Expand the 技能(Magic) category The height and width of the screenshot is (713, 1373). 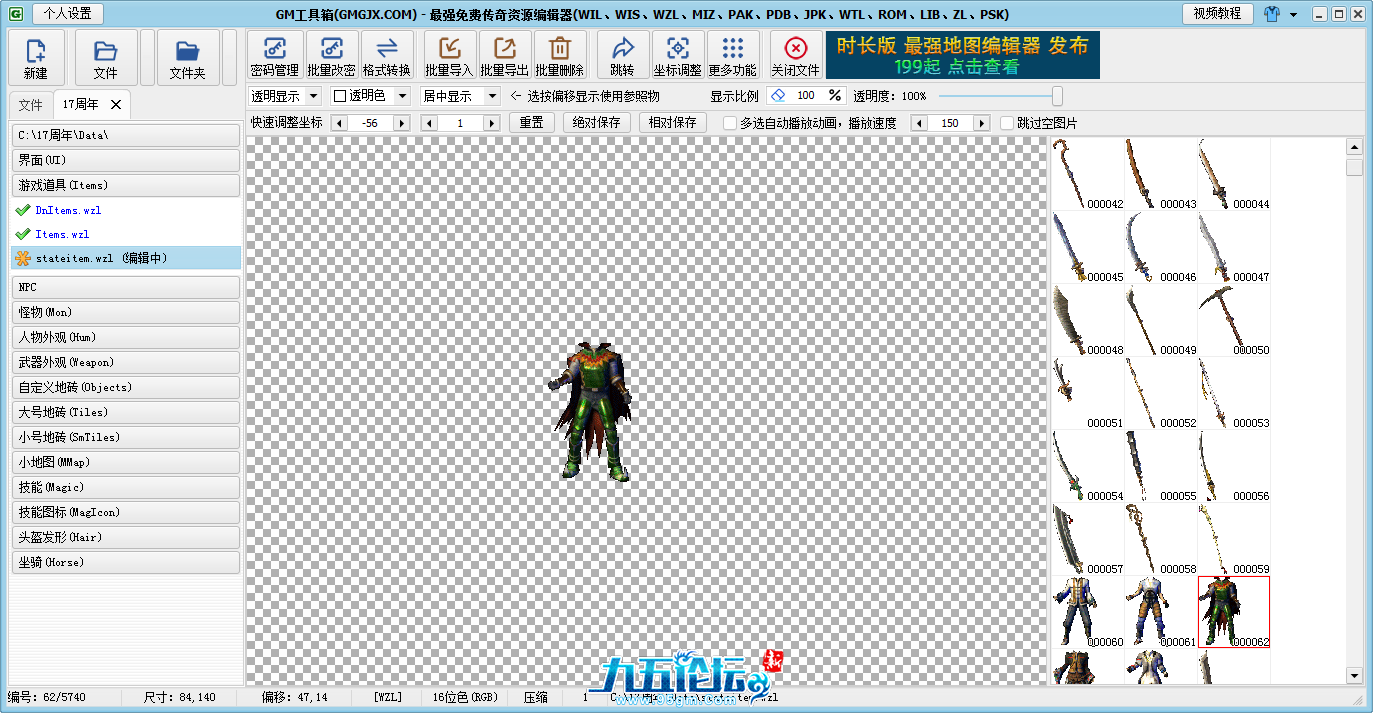coord(126,487)
